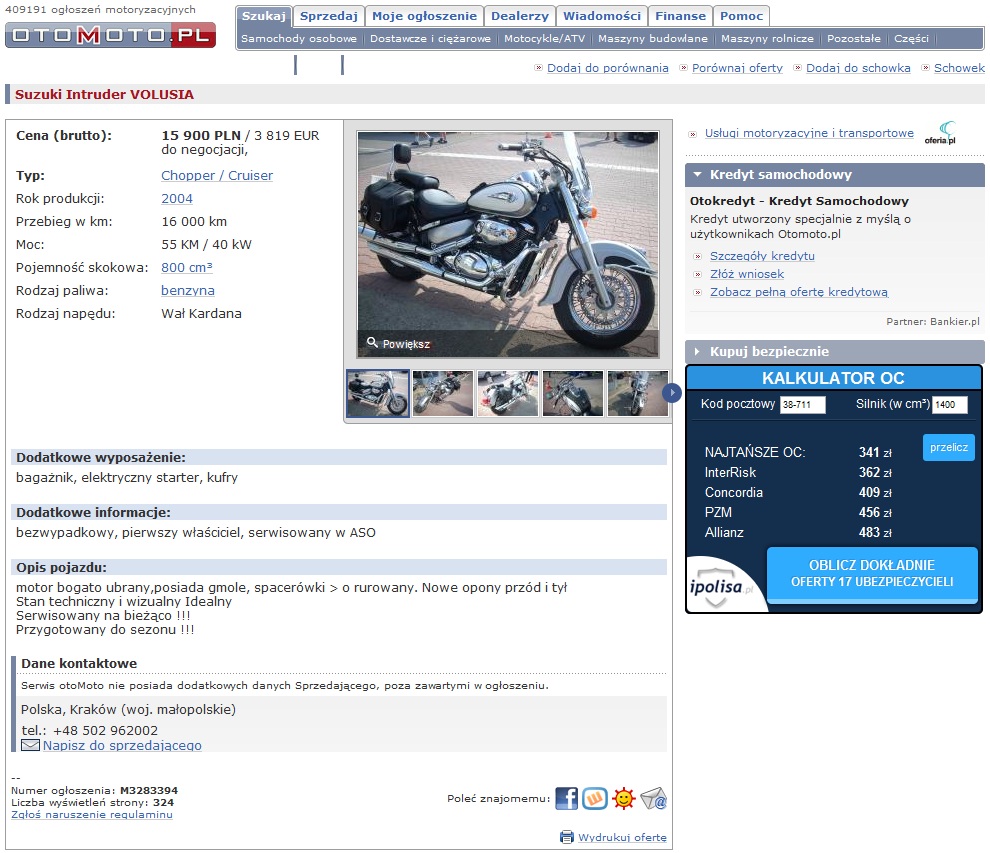Screen dimensions: 990x853
Task: Click the price 15 900 PLN
Action: tap(201, 135)
